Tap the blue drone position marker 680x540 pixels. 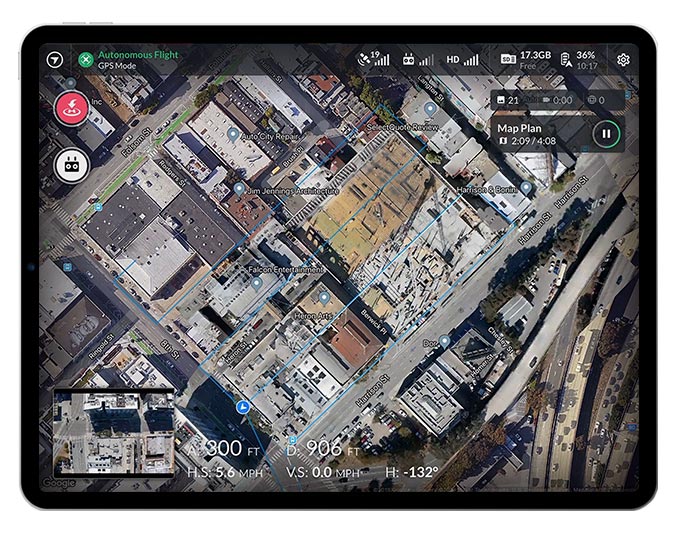point(243,407)
